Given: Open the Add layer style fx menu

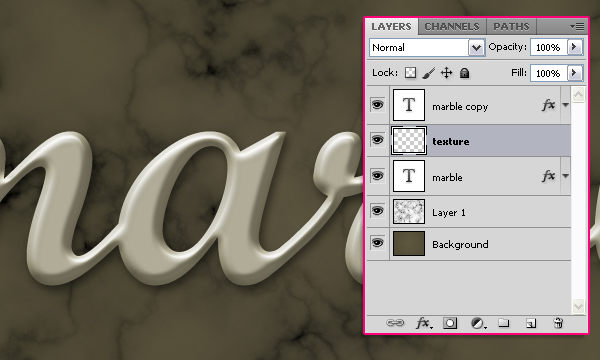Looking at the screenshot, I should click(424, 323).
